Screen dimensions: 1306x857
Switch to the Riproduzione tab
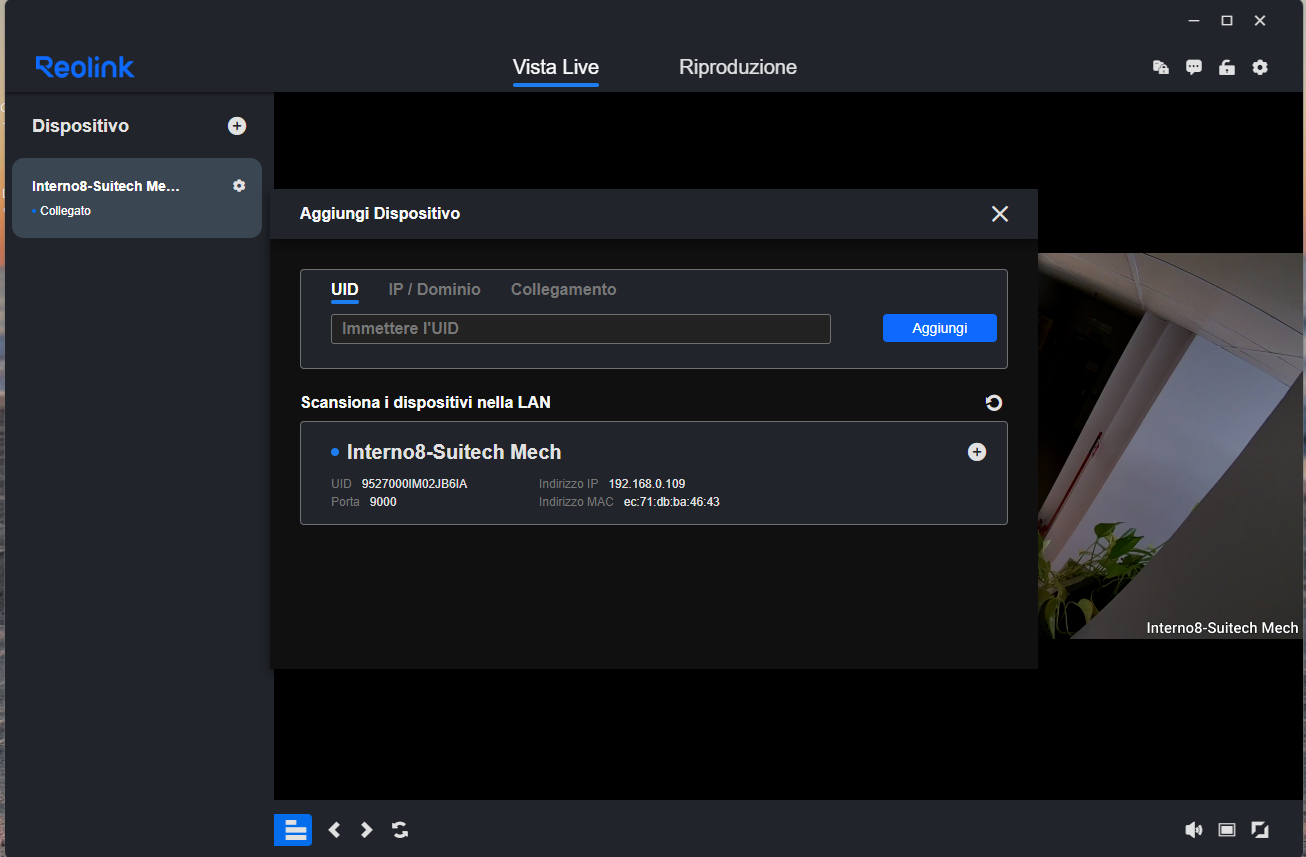(x=737, y=68)
